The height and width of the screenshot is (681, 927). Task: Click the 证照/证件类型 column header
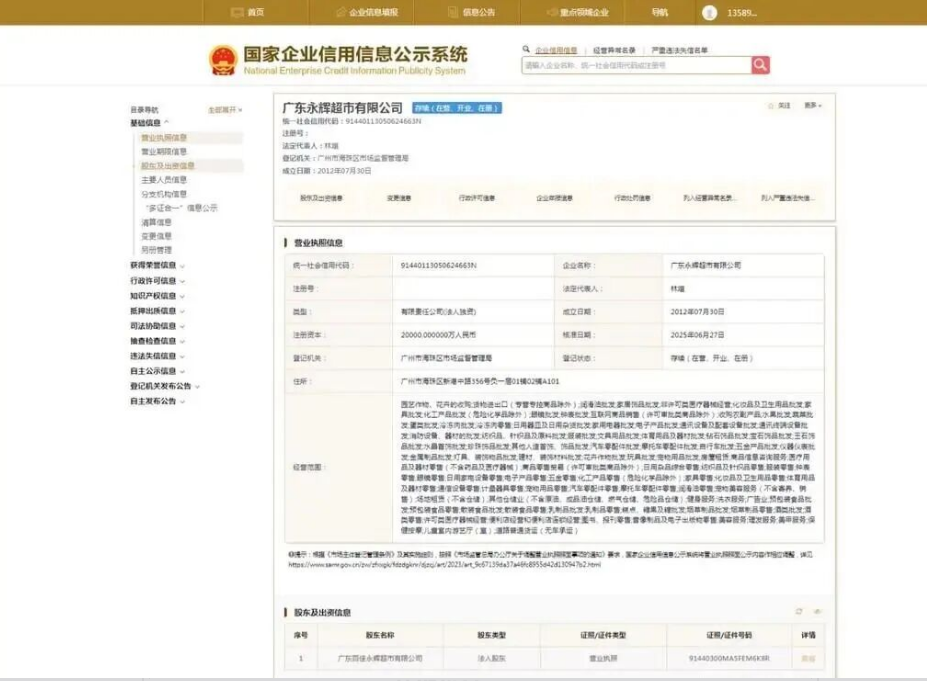603,635
